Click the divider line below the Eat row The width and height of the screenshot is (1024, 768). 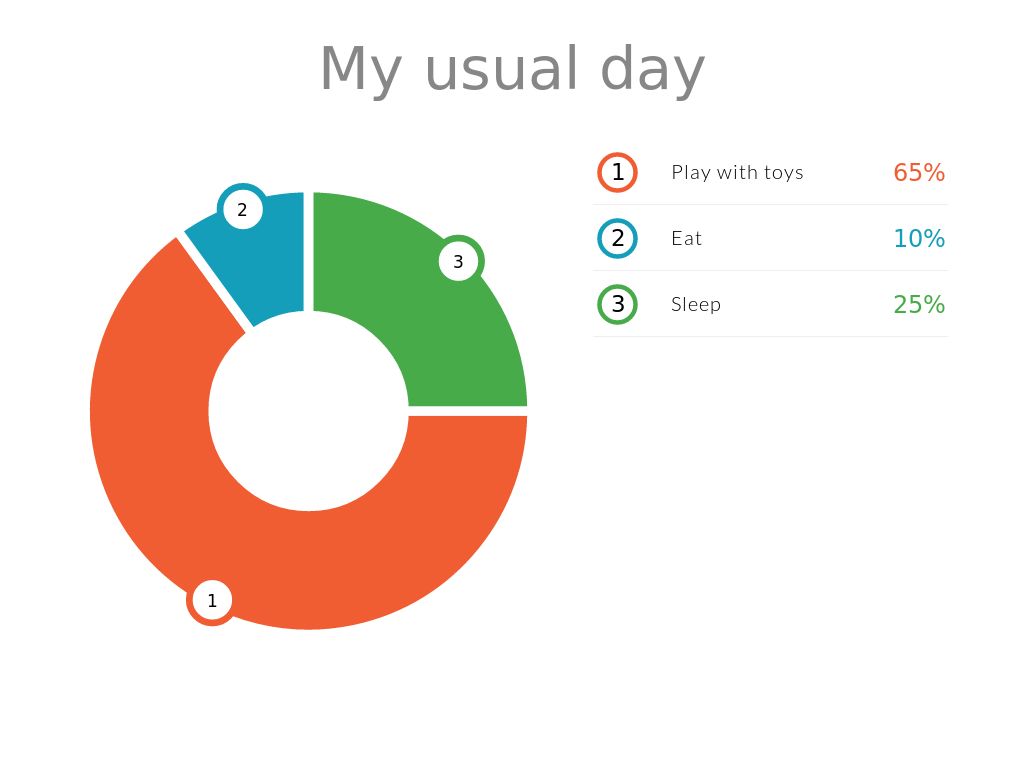tap(770, 270)
